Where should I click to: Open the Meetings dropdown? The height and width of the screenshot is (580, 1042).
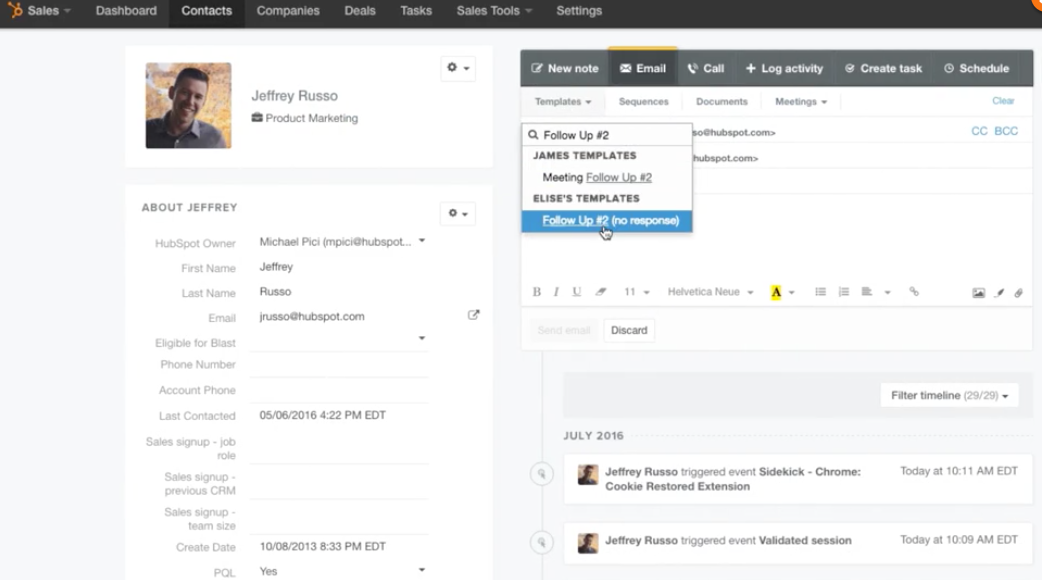click(x=801, y=102)
